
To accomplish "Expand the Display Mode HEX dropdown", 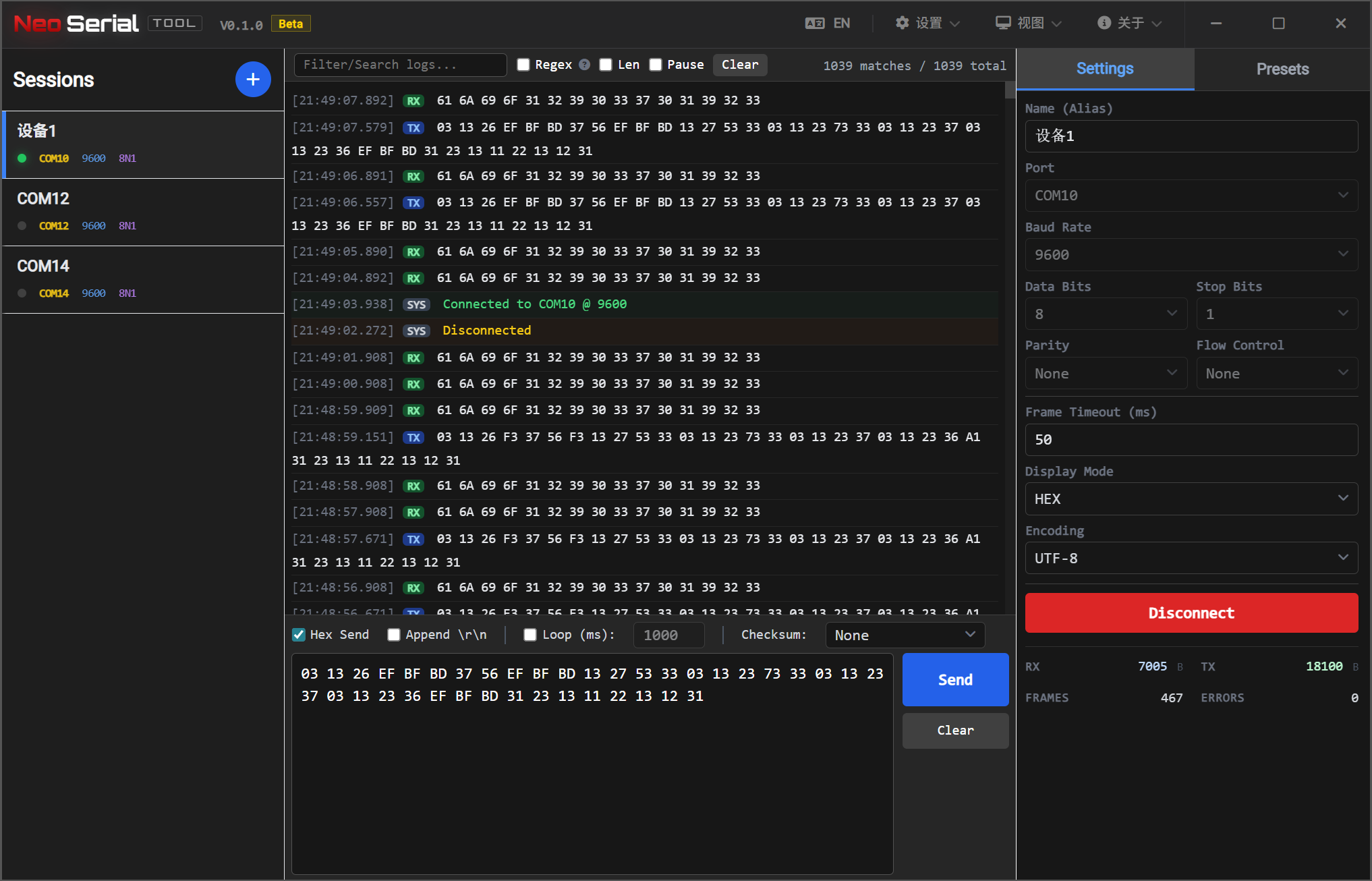I will tap(1191, 499).
